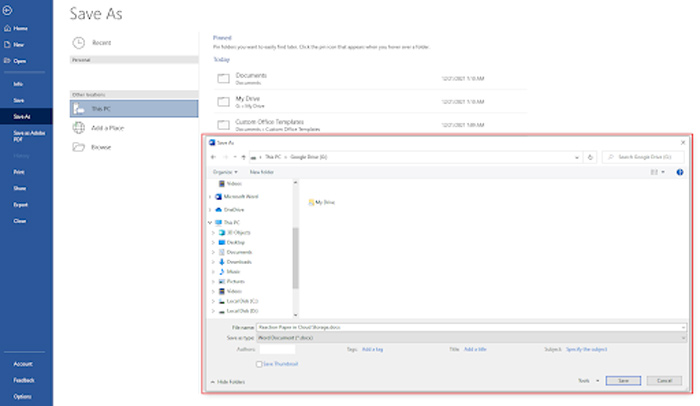Image resolution: width=700 pixels, height=406 pixels.
Task: Click the Browse folder icon
Action: coord(79,147)
